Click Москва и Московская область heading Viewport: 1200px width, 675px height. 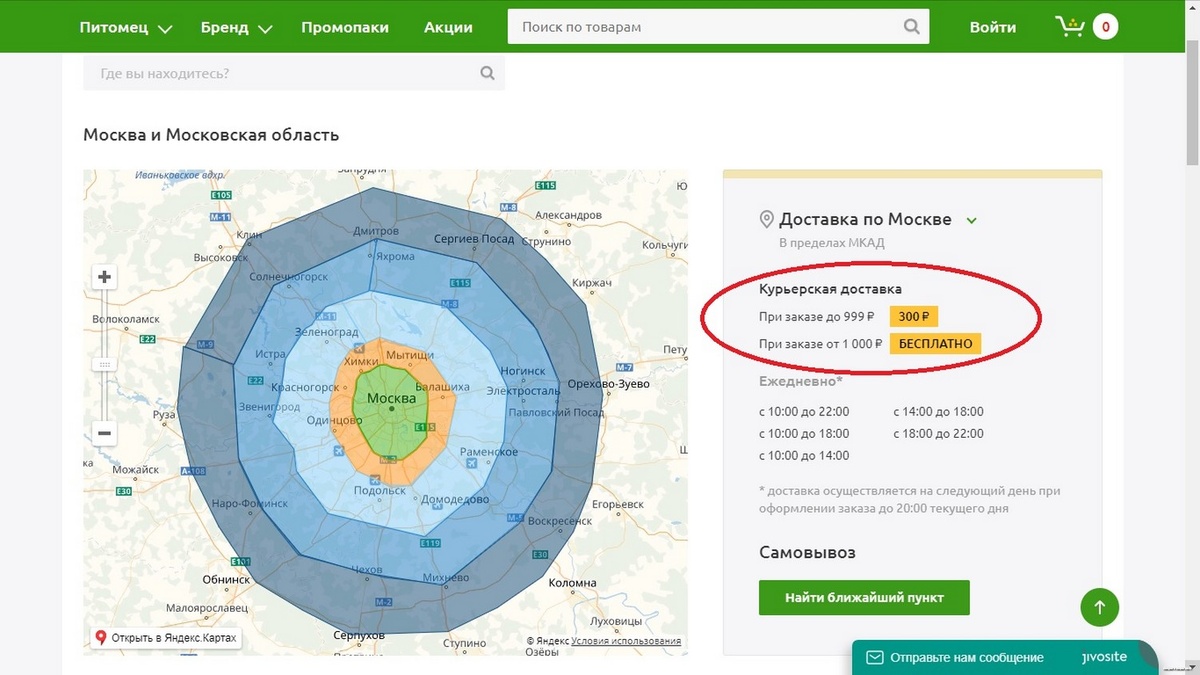pyautogui.click(x=211, y=134)
